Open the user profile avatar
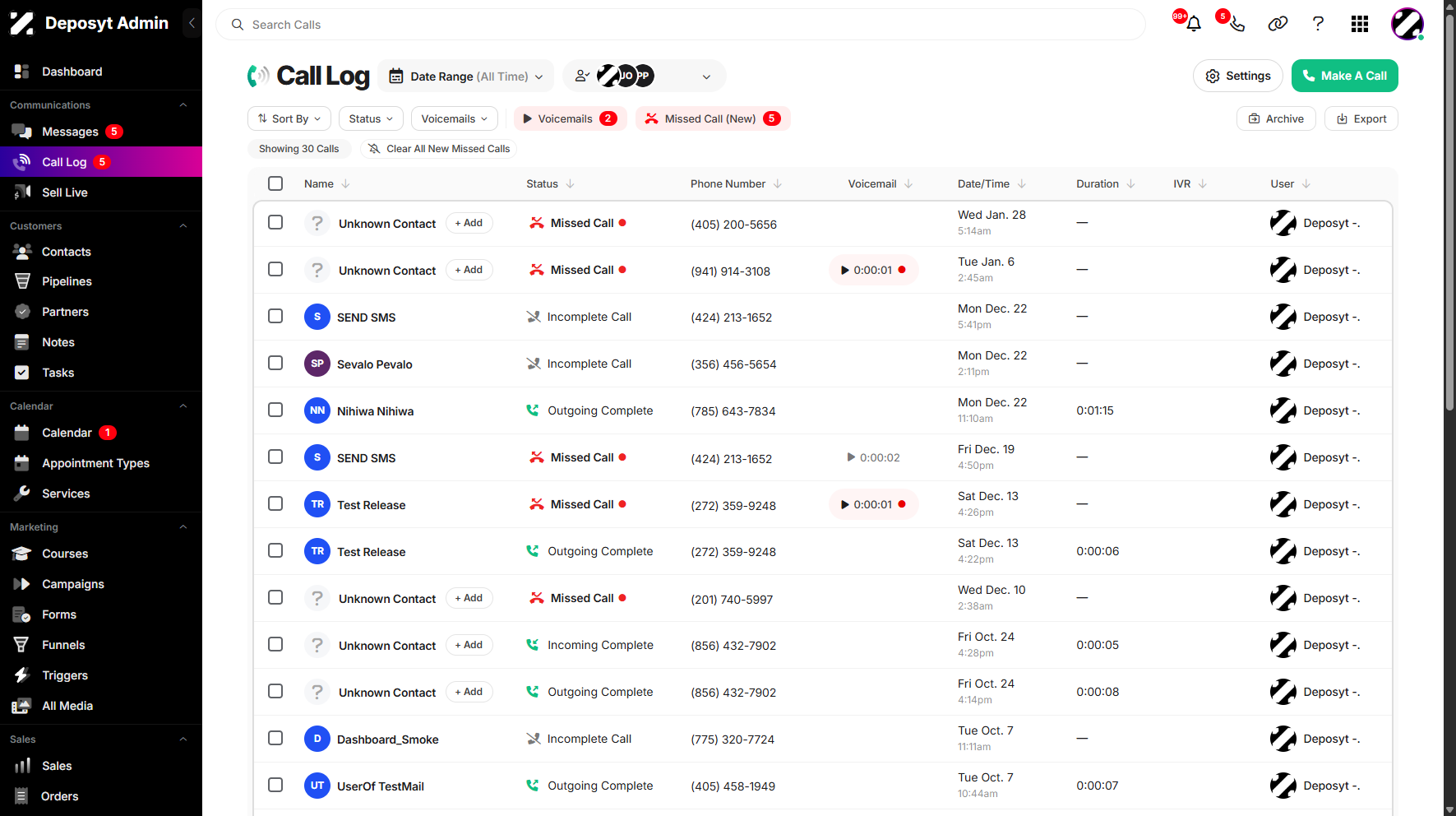 tap(1407, 24)
